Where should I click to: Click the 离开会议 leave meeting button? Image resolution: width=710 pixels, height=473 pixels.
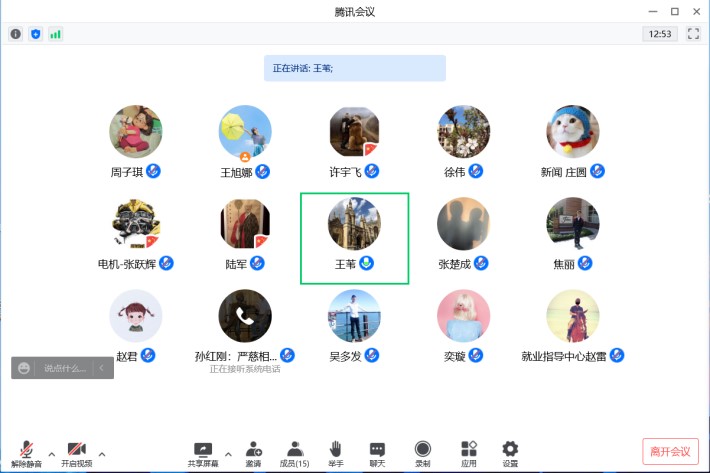tap(670, 452)
